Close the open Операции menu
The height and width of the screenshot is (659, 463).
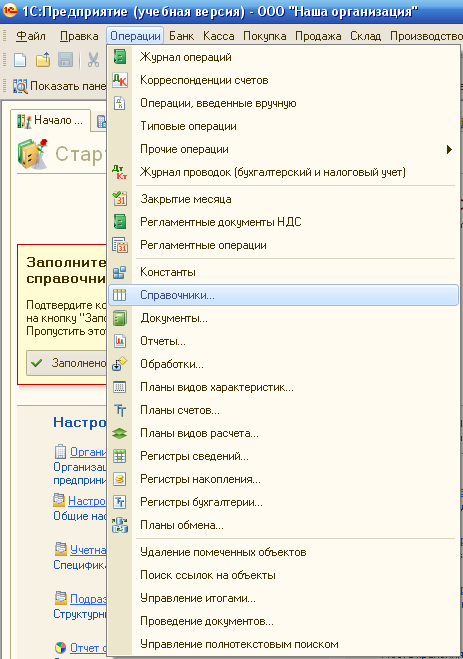(x=135, y=36)
